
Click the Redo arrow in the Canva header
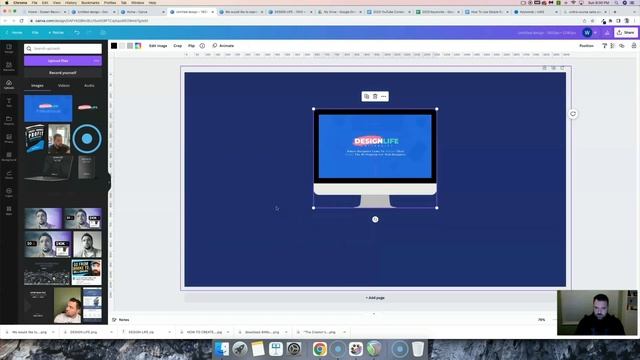89,33
